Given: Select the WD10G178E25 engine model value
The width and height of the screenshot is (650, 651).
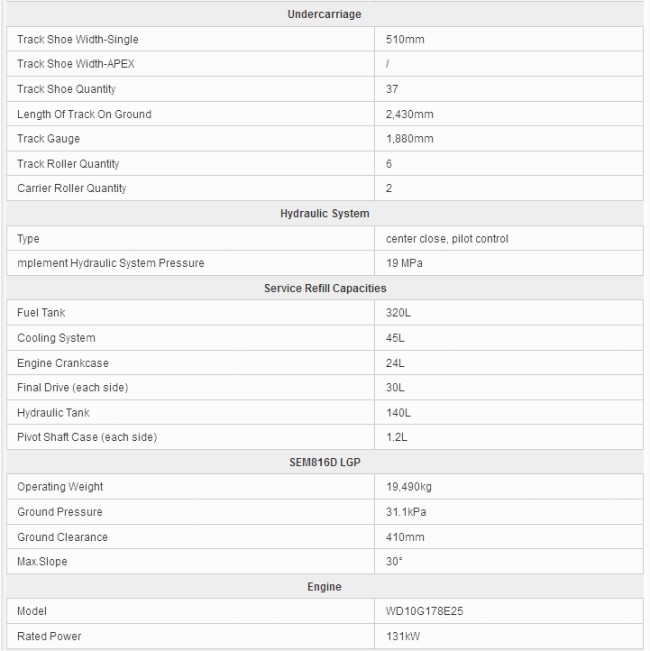Looking at the screenshot, I should 424,611.
